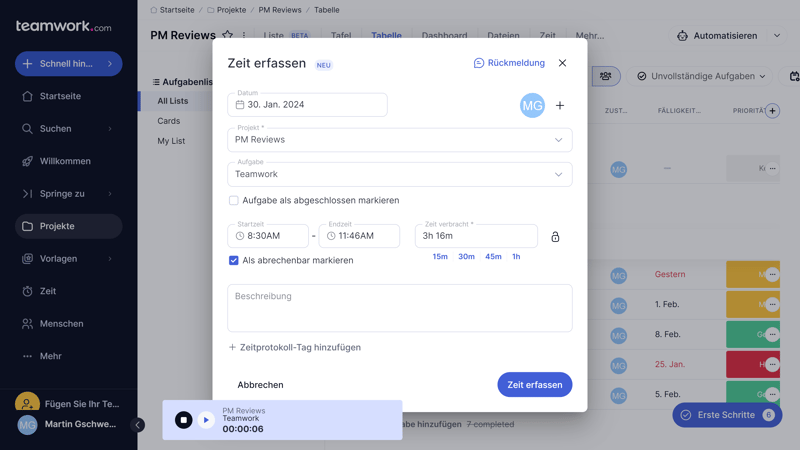Collapse the sidebar with chevron button
800x450 pixels.
pos(137,425)
